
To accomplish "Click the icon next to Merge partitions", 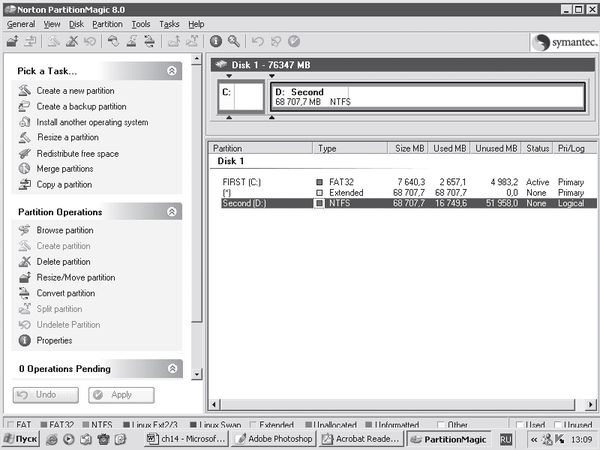I will click(x=26, y=169).
